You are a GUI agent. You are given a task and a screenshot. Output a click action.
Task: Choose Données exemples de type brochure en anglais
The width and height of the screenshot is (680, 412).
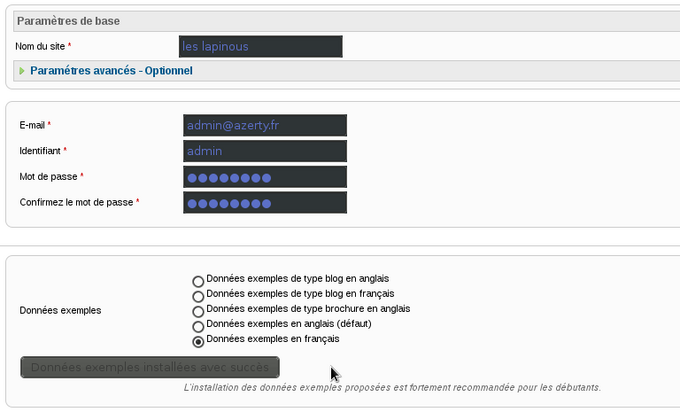pos(198,312)
